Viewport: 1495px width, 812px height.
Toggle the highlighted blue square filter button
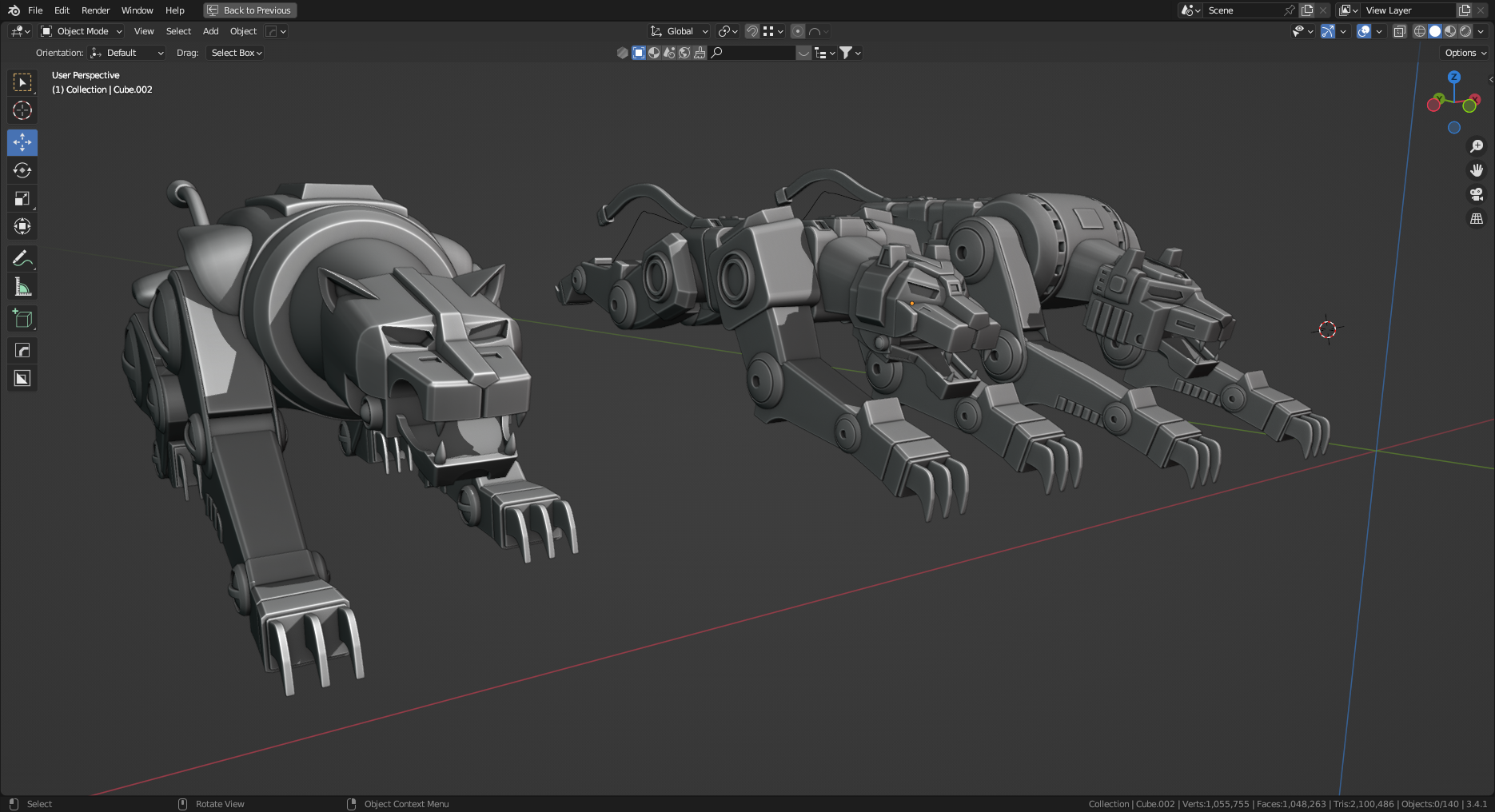point(639,53)
